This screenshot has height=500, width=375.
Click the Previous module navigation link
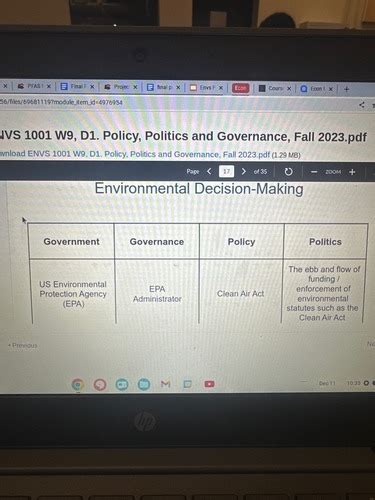[x=23, y=345]
